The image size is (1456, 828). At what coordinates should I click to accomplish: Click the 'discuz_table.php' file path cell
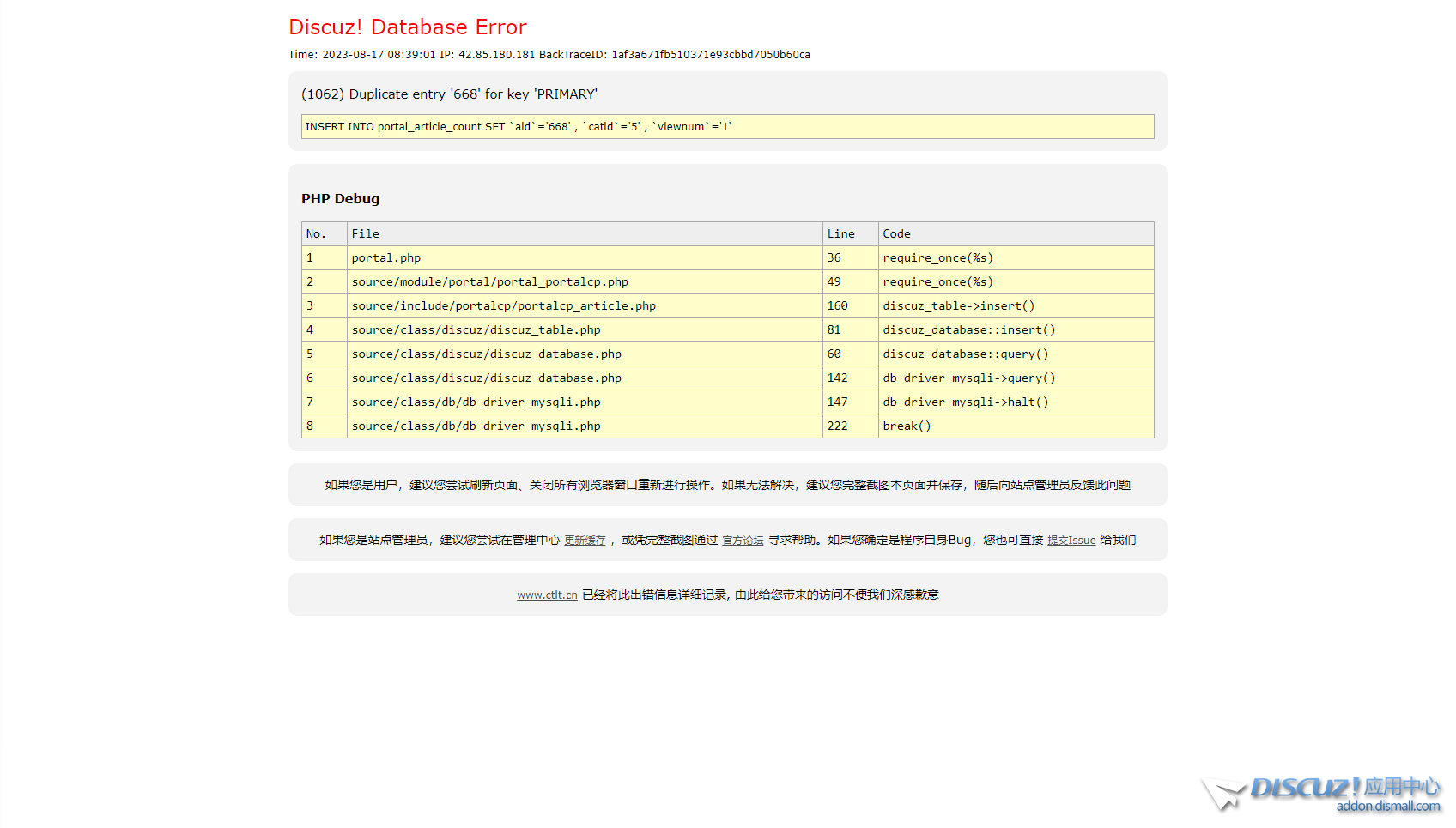(x=585, y=330)
